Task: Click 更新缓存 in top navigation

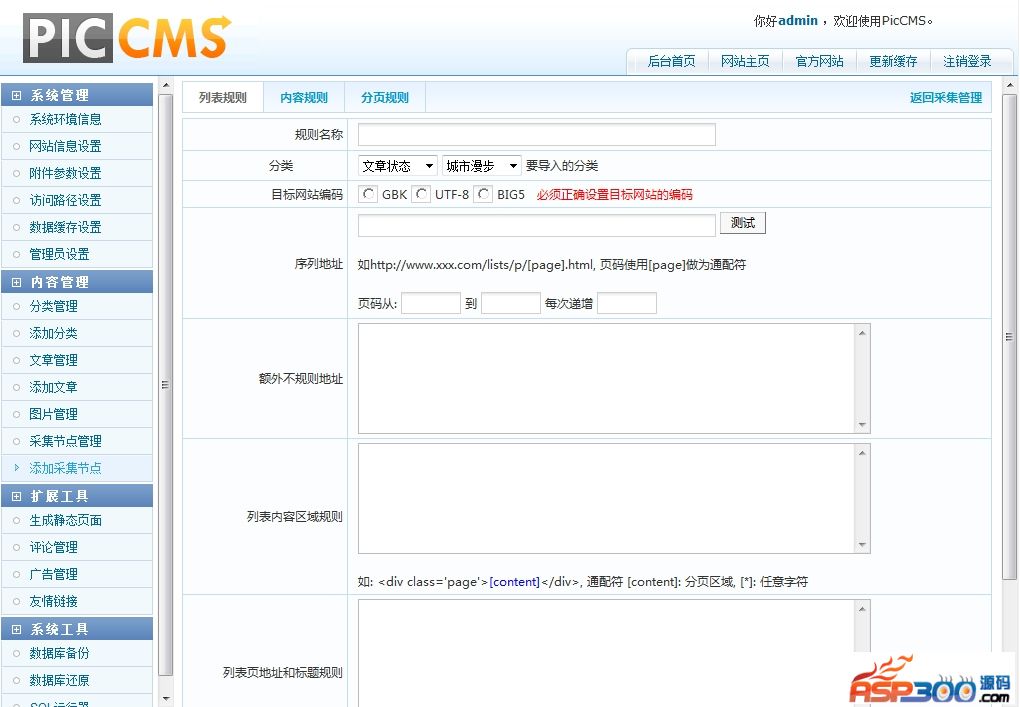Action: (893, 62)
